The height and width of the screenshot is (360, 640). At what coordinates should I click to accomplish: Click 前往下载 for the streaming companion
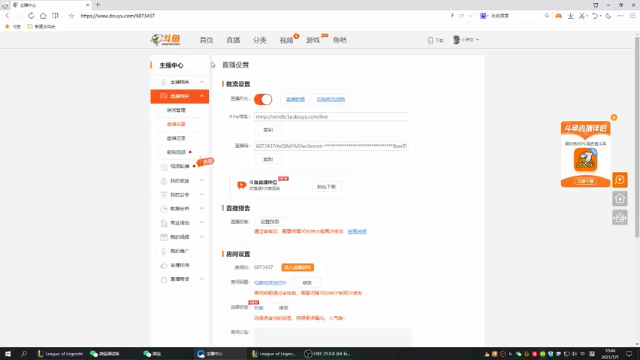(327, 187)
